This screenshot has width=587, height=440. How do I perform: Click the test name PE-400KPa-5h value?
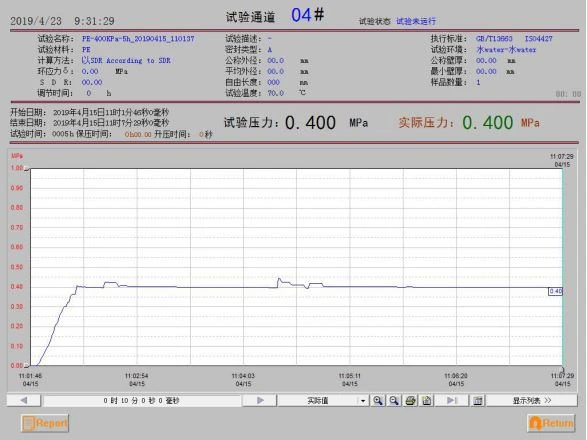pos(138,39)
